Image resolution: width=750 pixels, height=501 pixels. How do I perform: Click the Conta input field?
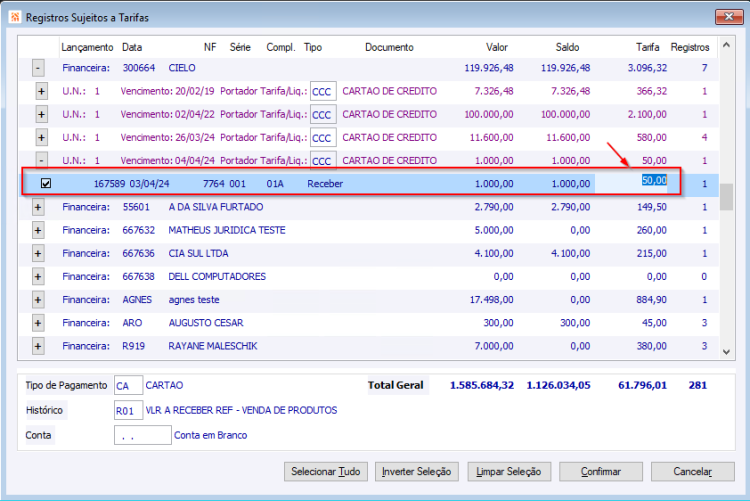pos(143,435)
